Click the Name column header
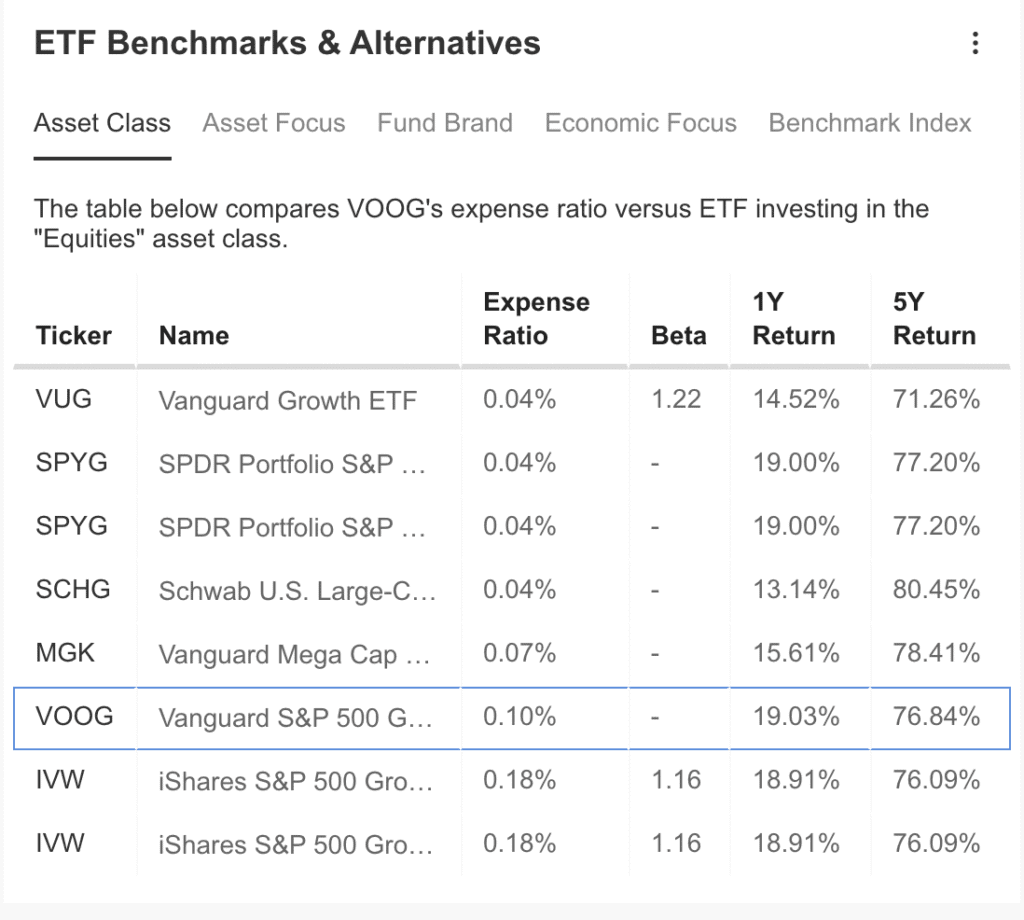Viewport: 1024px width, 920px height. click(x=194, y=335)
